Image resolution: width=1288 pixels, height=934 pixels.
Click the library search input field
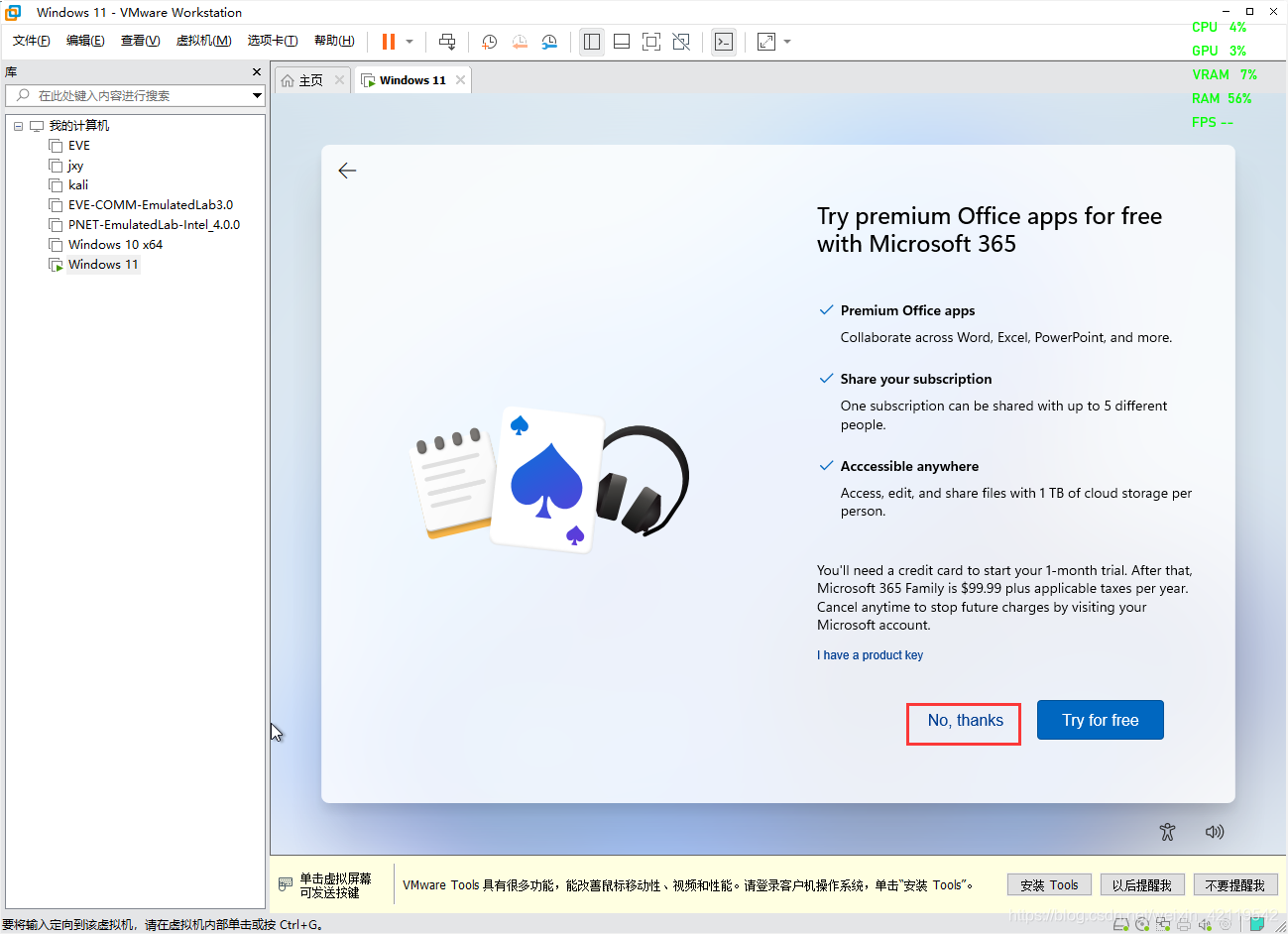click(134, 95)
